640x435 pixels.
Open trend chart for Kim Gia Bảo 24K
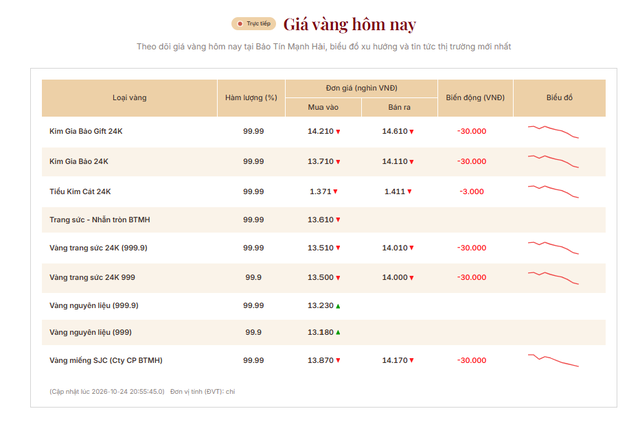click(553, 162)
